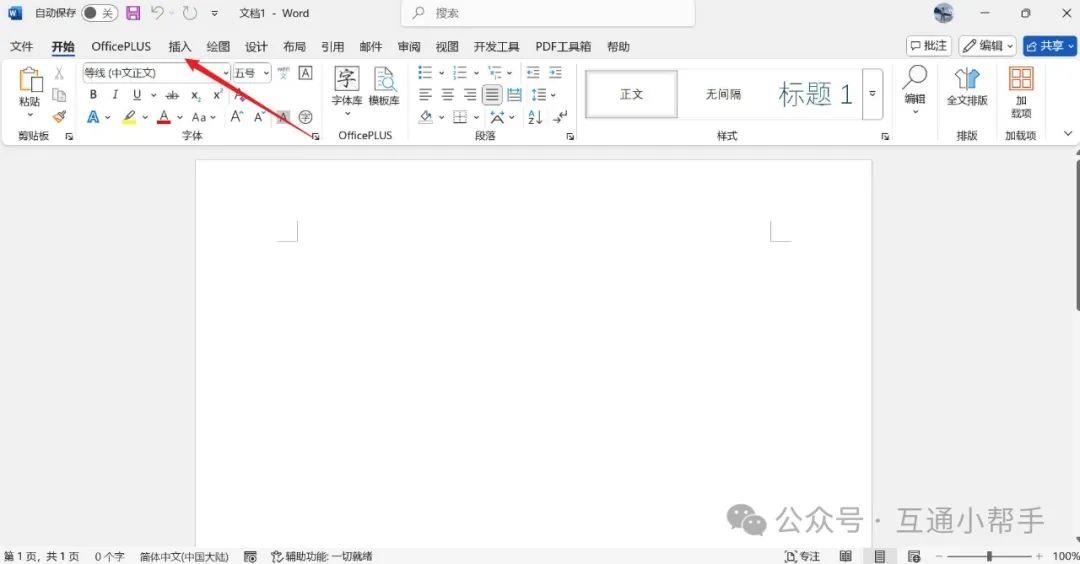Open accessibility checker in the status bar
Viewport: 1080px width, 564px height.
coord(322,556)
